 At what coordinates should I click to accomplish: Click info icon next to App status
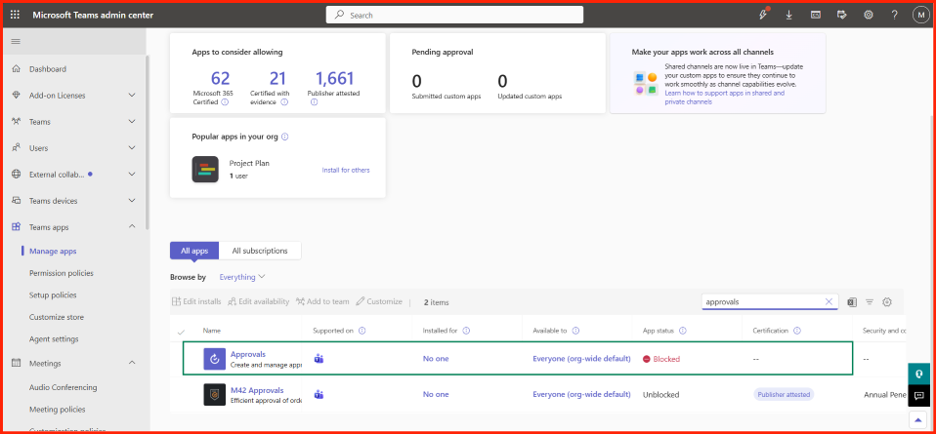pos(683,331)
